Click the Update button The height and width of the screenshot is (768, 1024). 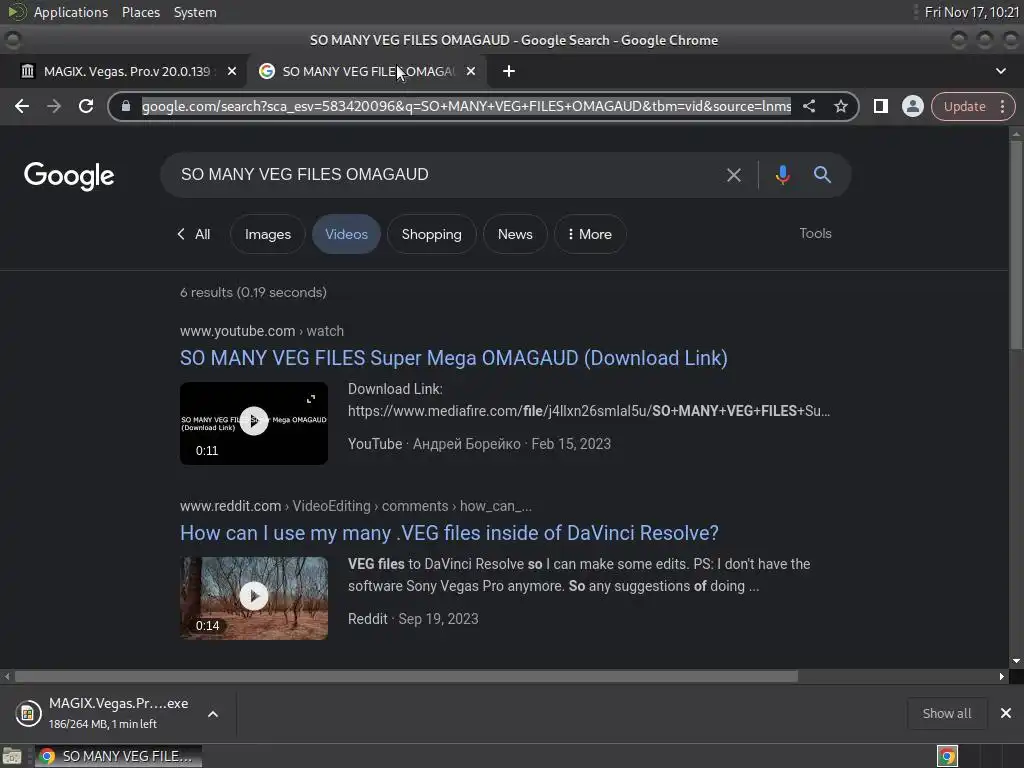[x=965, y=106]
